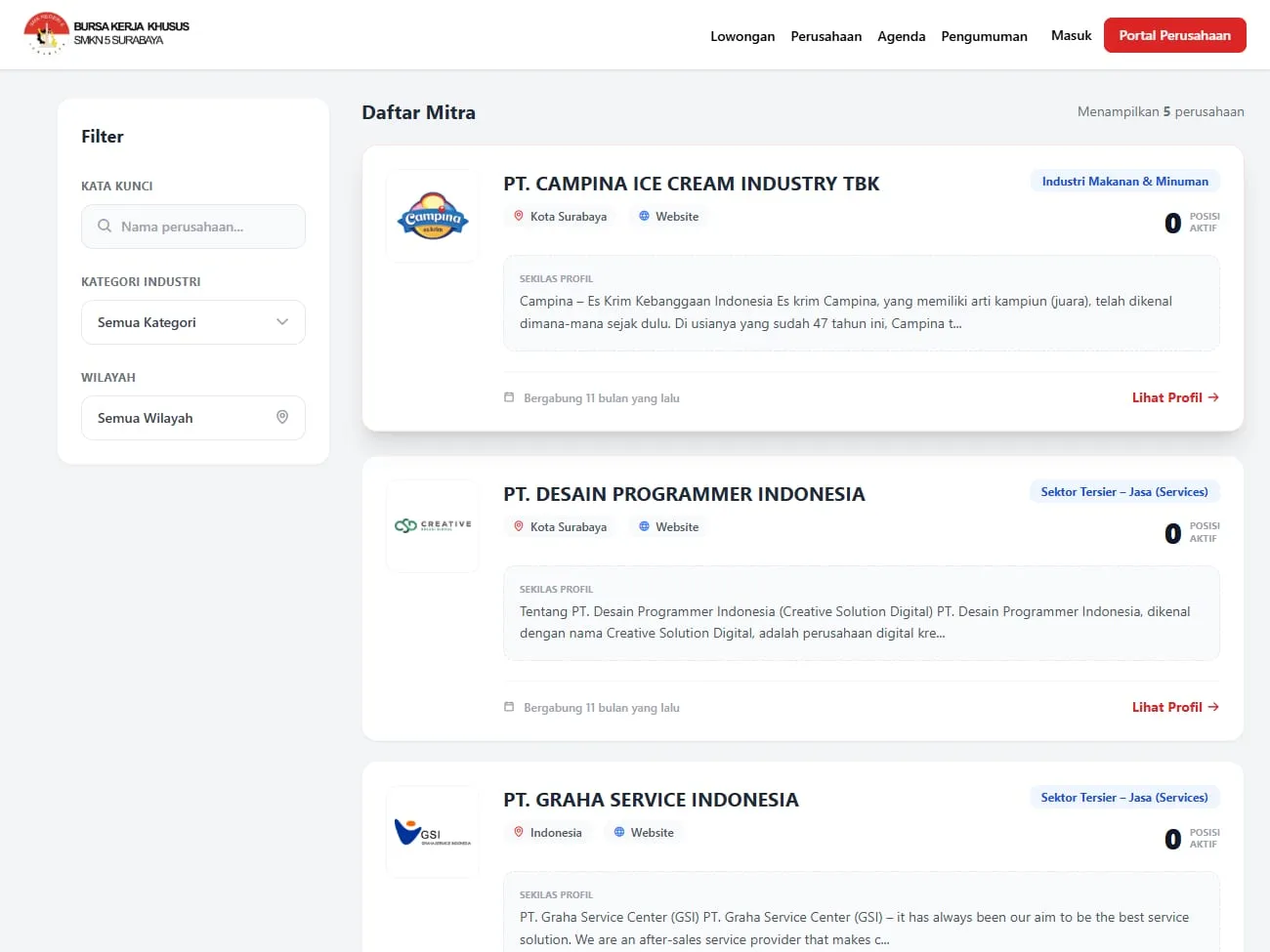
Task: Click the PT. GRAHA SERVICE INDONESIA title
Action: click(652, 800)
